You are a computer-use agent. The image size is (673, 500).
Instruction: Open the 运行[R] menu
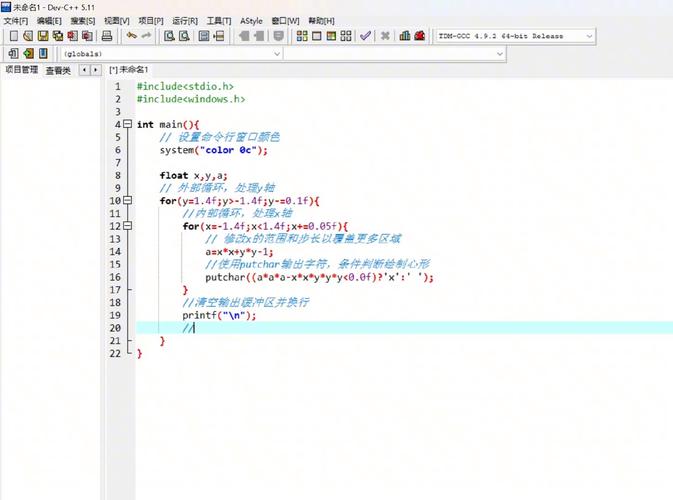point(185,21)
